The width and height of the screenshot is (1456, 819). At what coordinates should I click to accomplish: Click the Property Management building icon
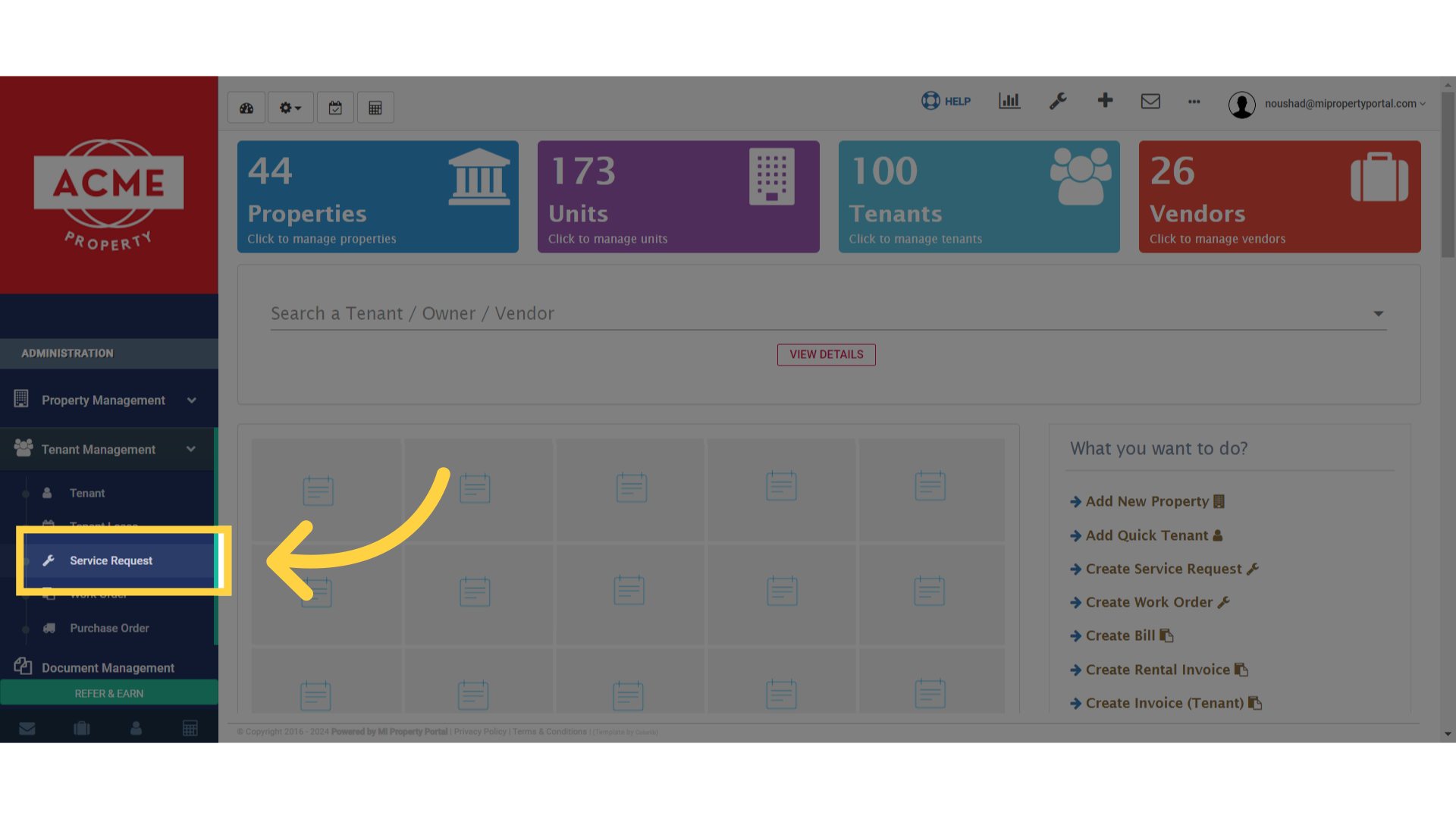click(x=21, y=398)
